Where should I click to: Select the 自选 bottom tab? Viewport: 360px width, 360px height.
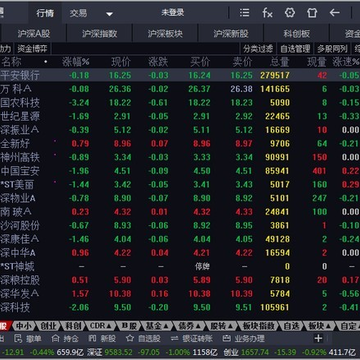point(291,326)
